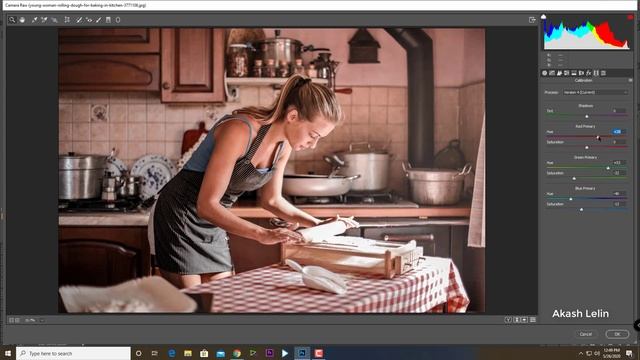Open the Presets panel tab
The height and width of the screenshot is (360, 640).
[603, 73]
